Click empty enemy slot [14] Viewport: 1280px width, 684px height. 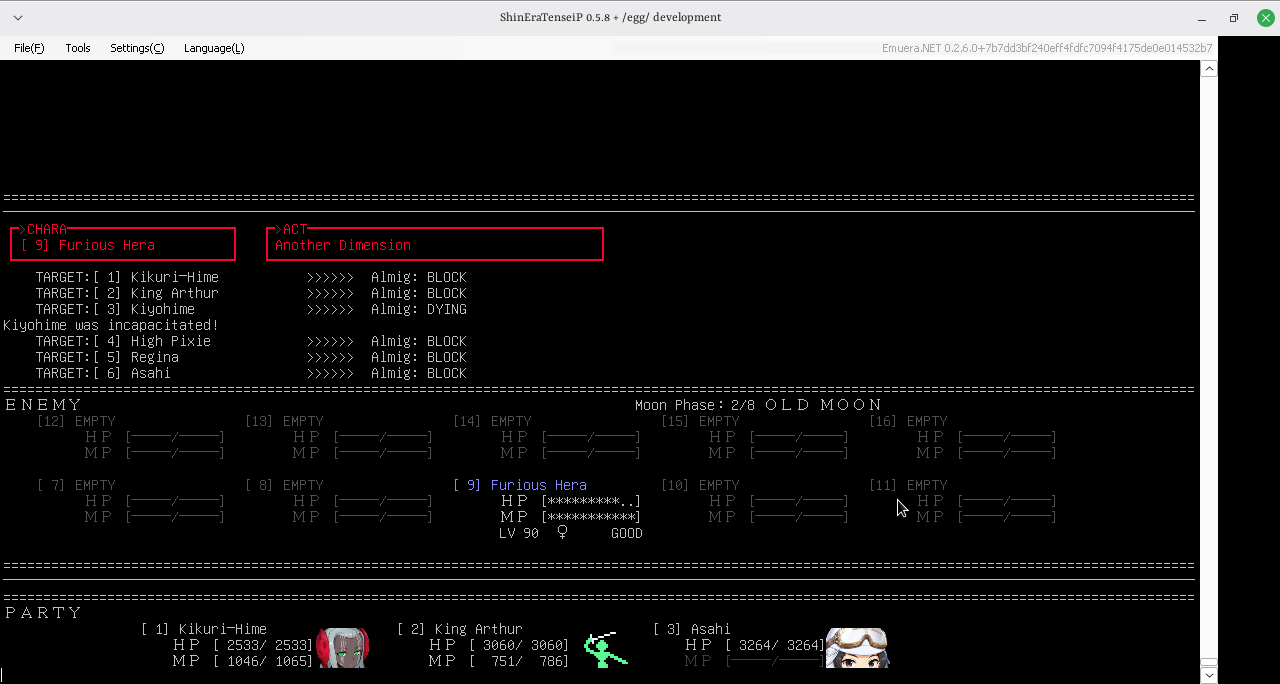pos(492,421)
